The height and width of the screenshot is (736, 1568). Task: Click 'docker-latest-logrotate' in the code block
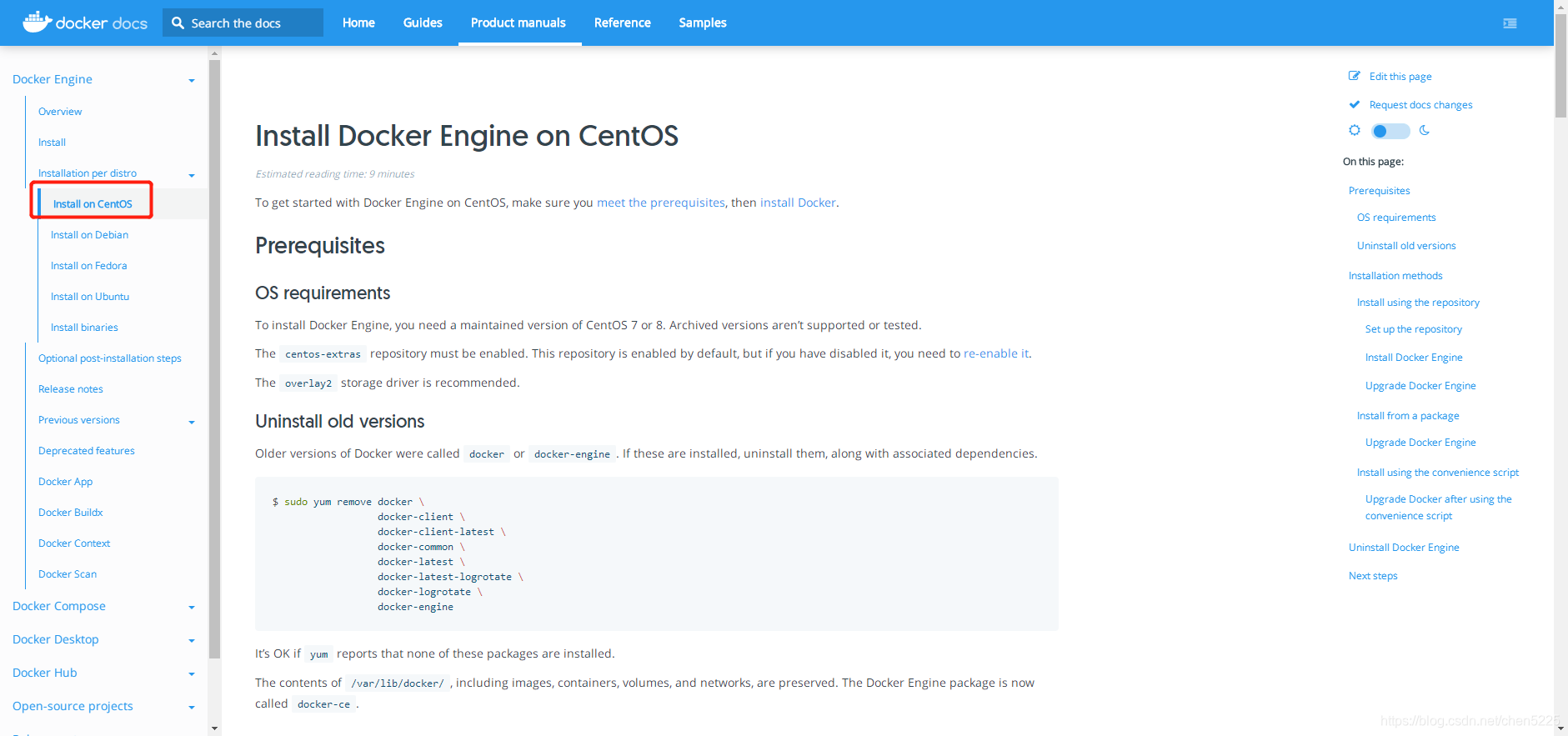click(444, 577)
